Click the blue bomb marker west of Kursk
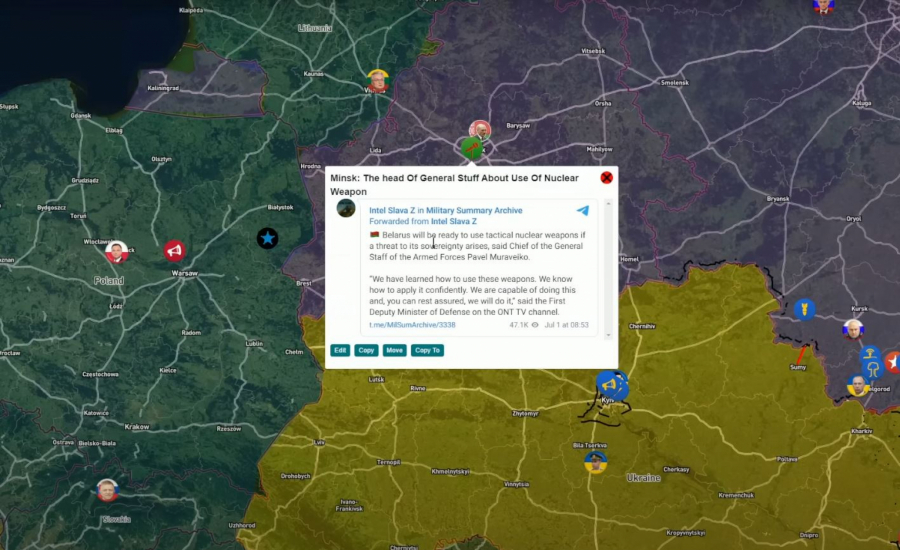Viewport: 900px width, 550px height. pyautogui.click(x=804, y=309)
